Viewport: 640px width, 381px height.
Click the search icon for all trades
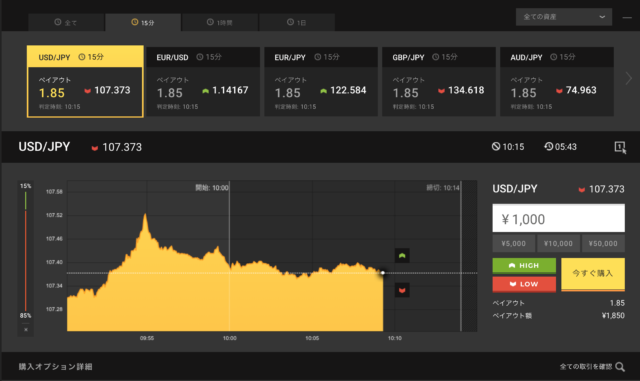click(x=620, y=367)
